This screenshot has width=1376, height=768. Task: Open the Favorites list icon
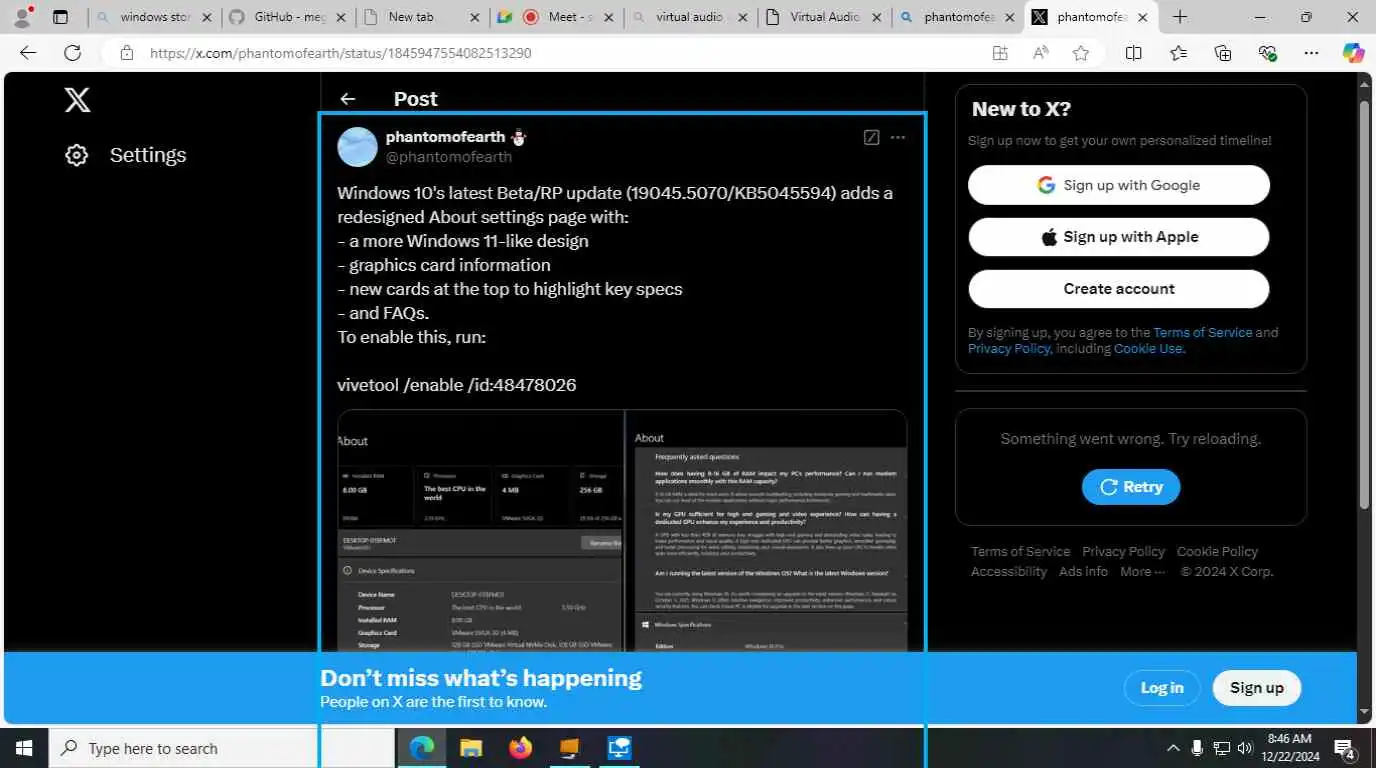1178,53
